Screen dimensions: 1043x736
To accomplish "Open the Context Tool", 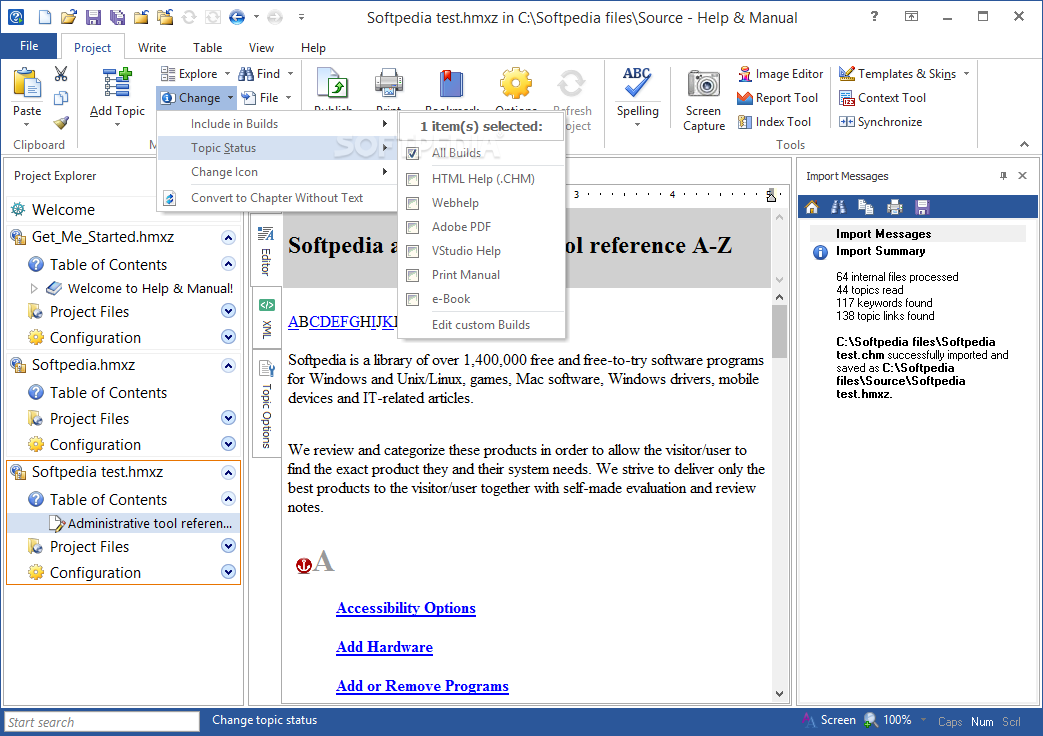I will [883, 98].
